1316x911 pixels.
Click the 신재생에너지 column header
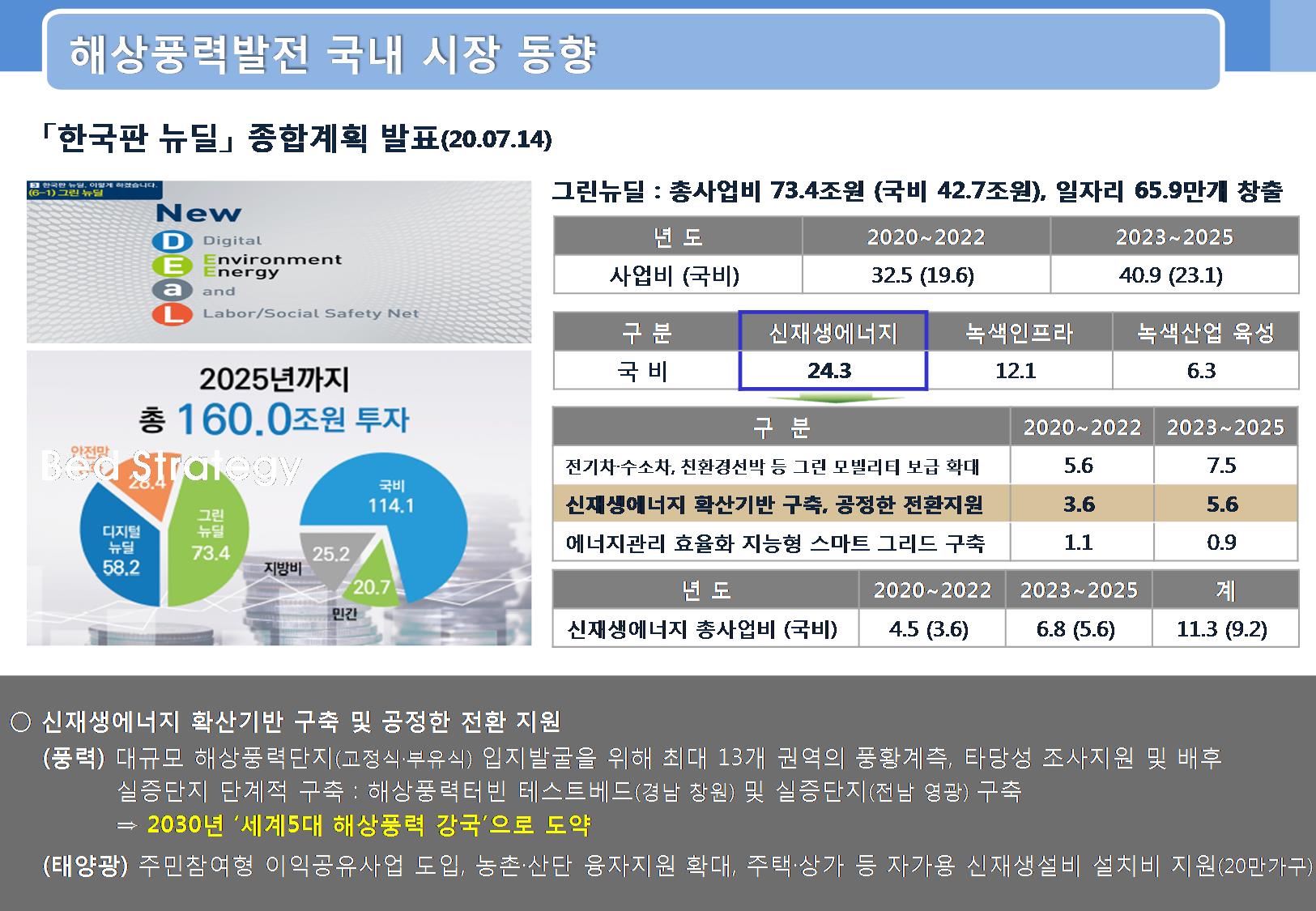pos(833,333)
